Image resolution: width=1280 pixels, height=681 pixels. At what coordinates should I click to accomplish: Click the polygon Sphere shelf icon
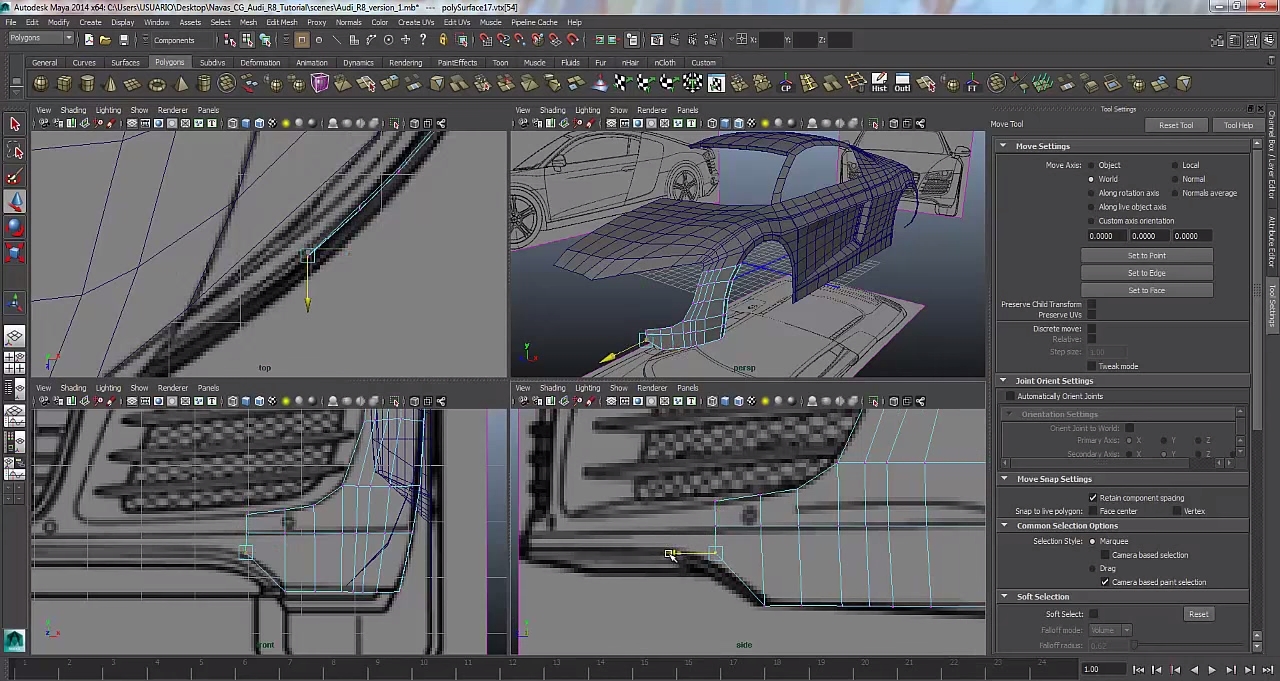(41, 84)
